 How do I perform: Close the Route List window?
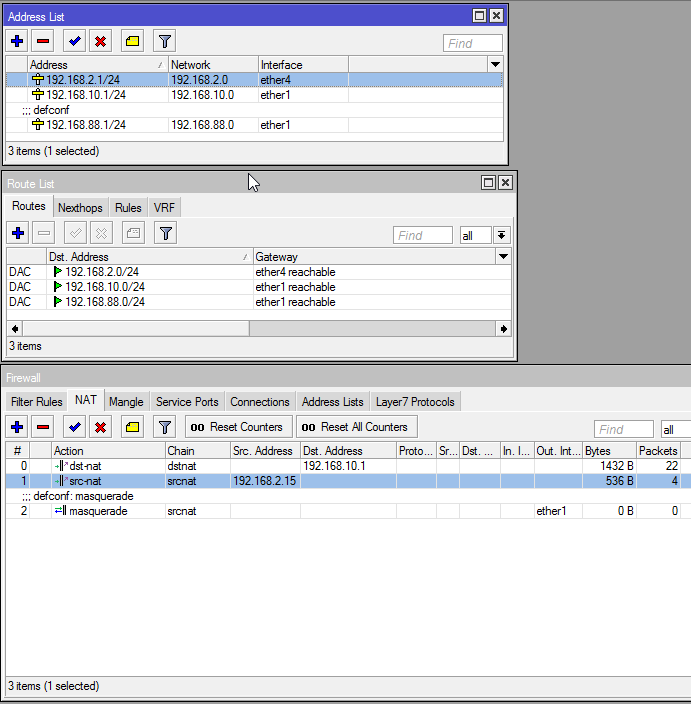(505, 183)
